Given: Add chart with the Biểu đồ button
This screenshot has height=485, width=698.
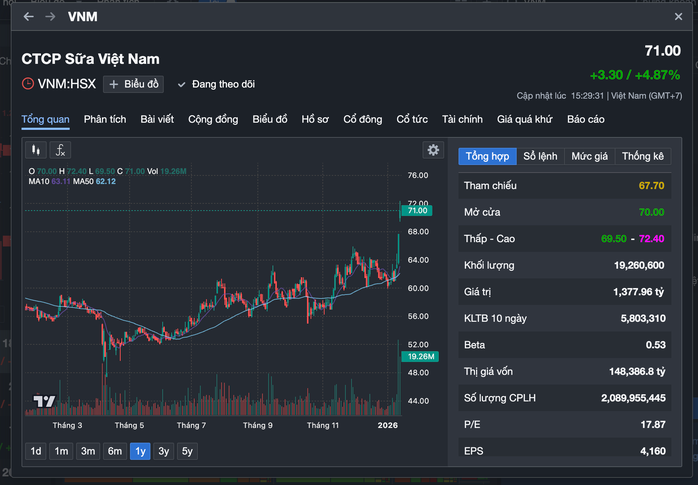Looking at the screenshot, I should coord(133,85).
